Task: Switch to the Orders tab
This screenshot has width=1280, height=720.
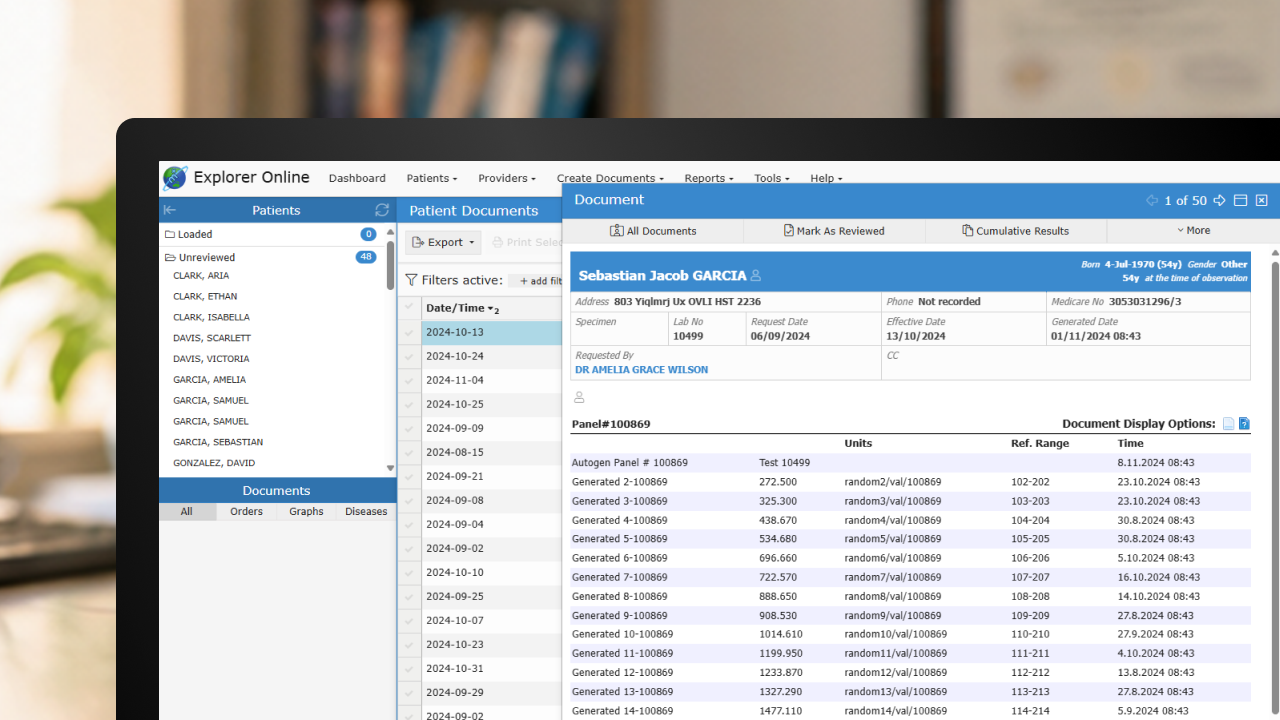Action: tap(246, 511)
